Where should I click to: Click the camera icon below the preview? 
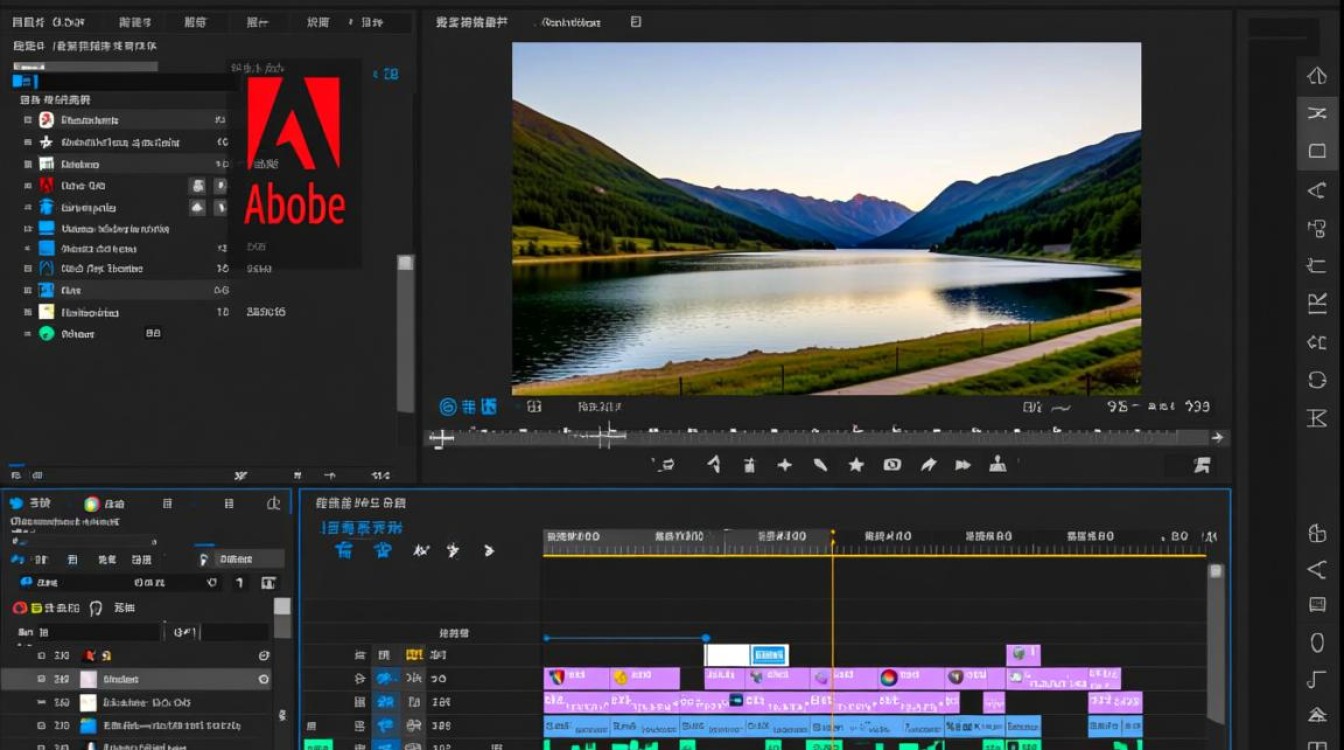pyautogui.click(x=892, y=465)
